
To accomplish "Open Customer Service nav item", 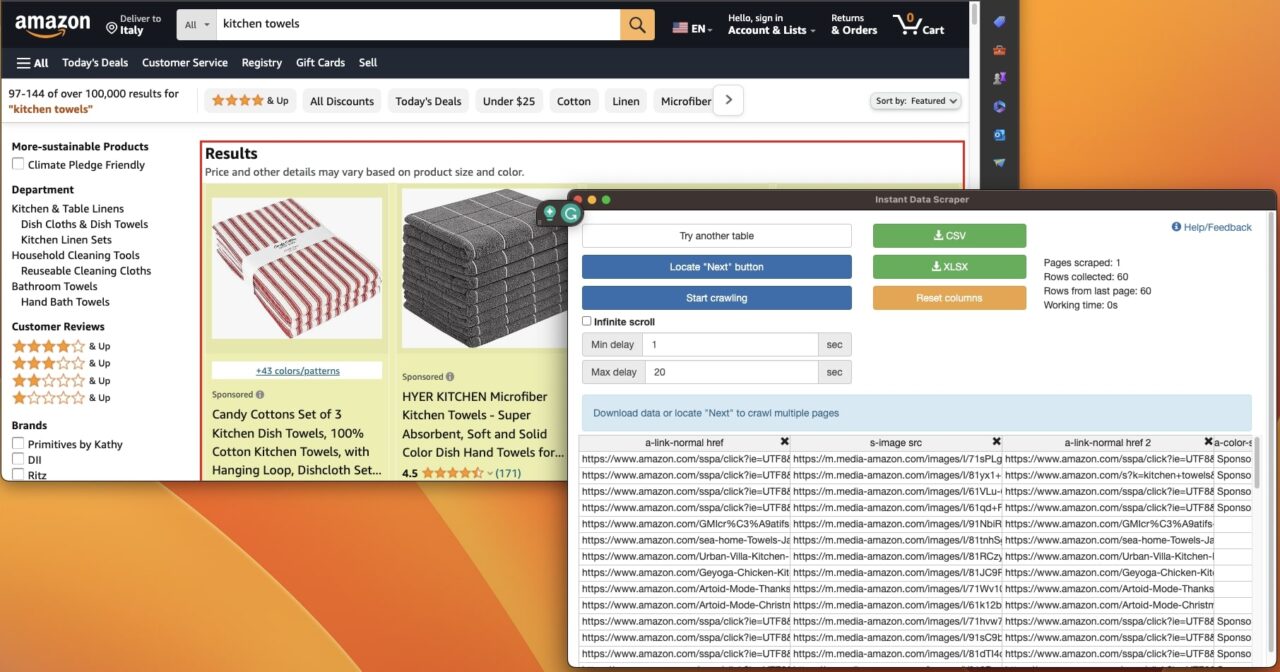I will point(185,63).
